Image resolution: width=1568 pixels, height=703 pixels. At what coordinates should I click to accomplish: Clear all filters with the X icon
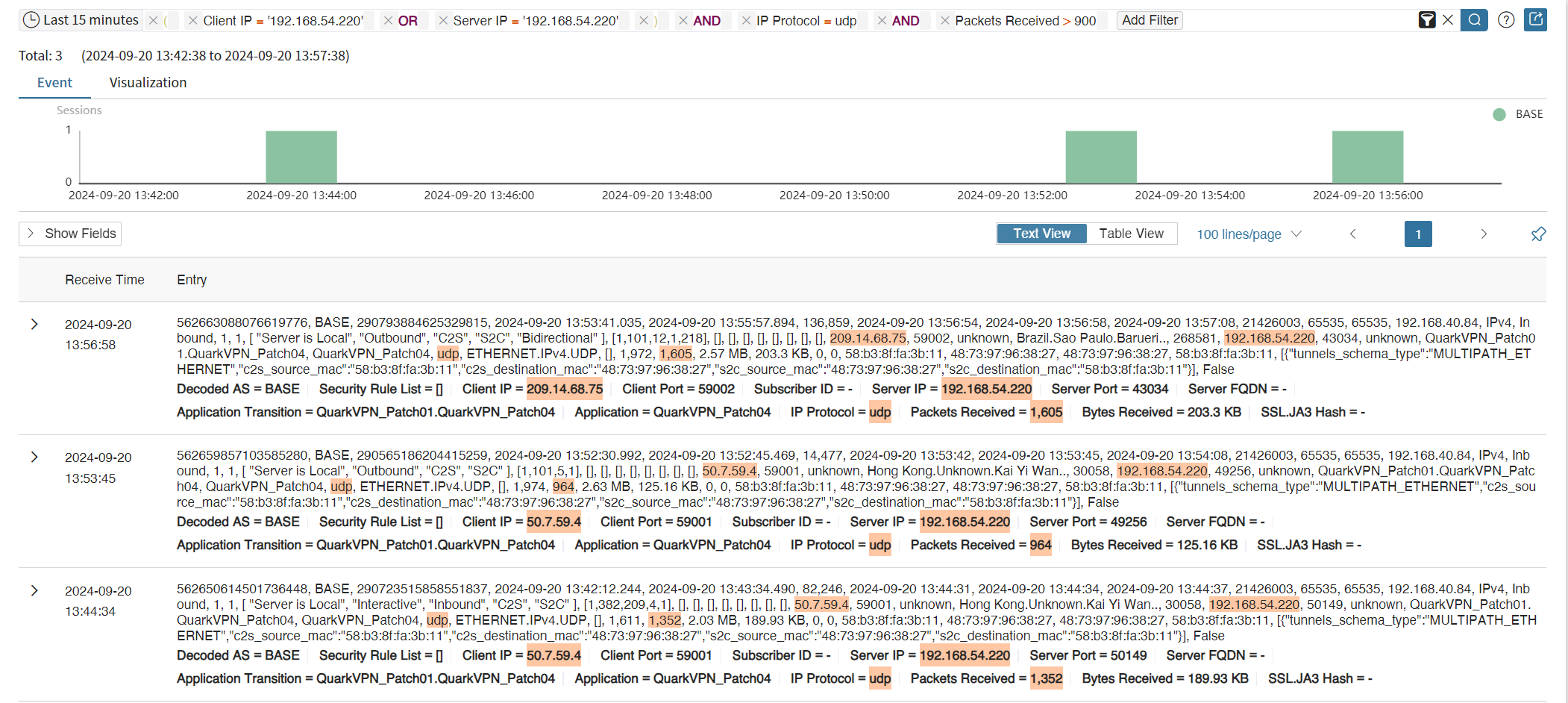pyautogui.click(x=1448, y=20)
